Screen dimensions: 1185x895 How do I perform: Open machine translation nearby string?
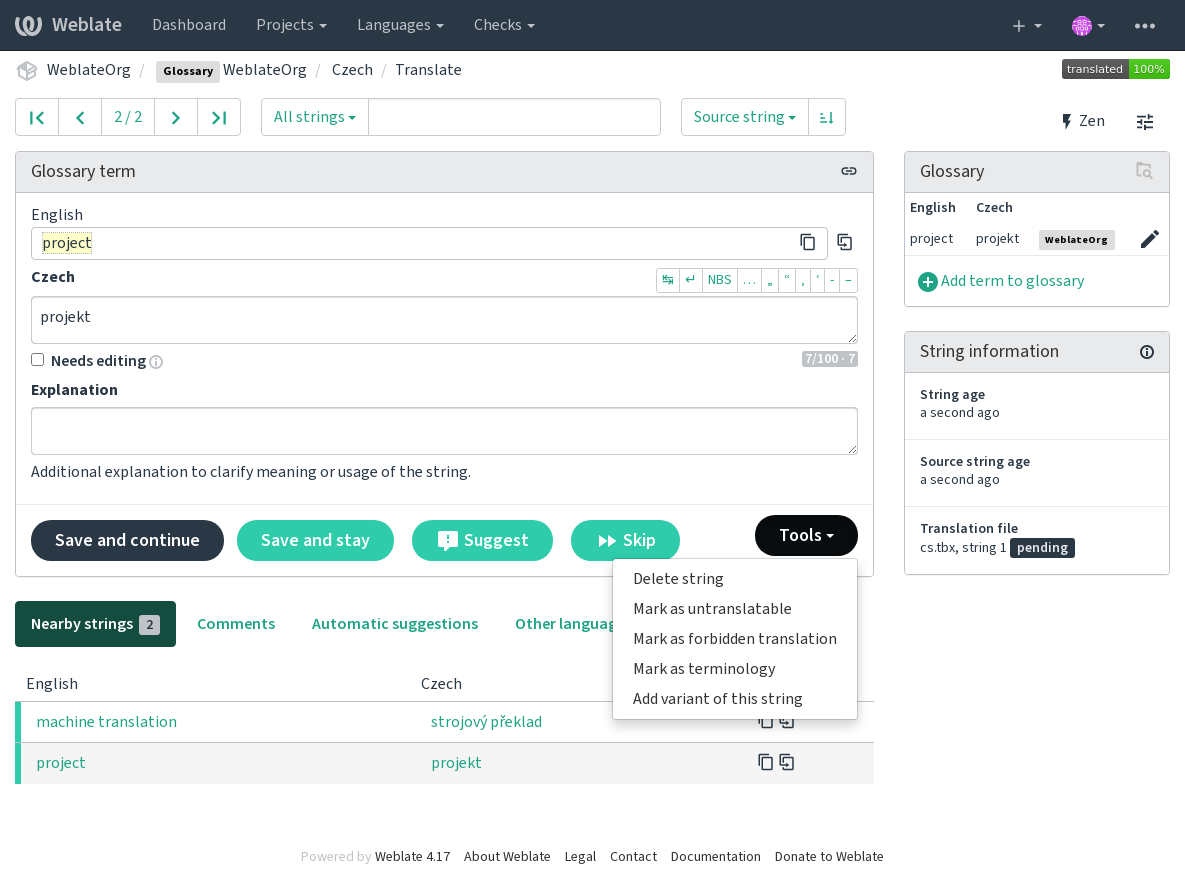coord(107,722)
